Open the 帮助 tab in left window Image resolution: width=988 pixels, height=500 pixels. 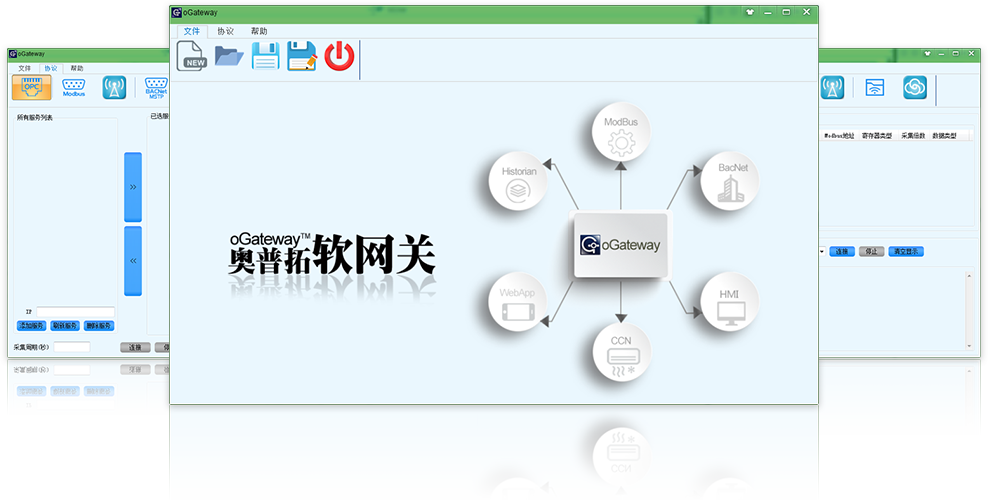[x=77, y=68]
